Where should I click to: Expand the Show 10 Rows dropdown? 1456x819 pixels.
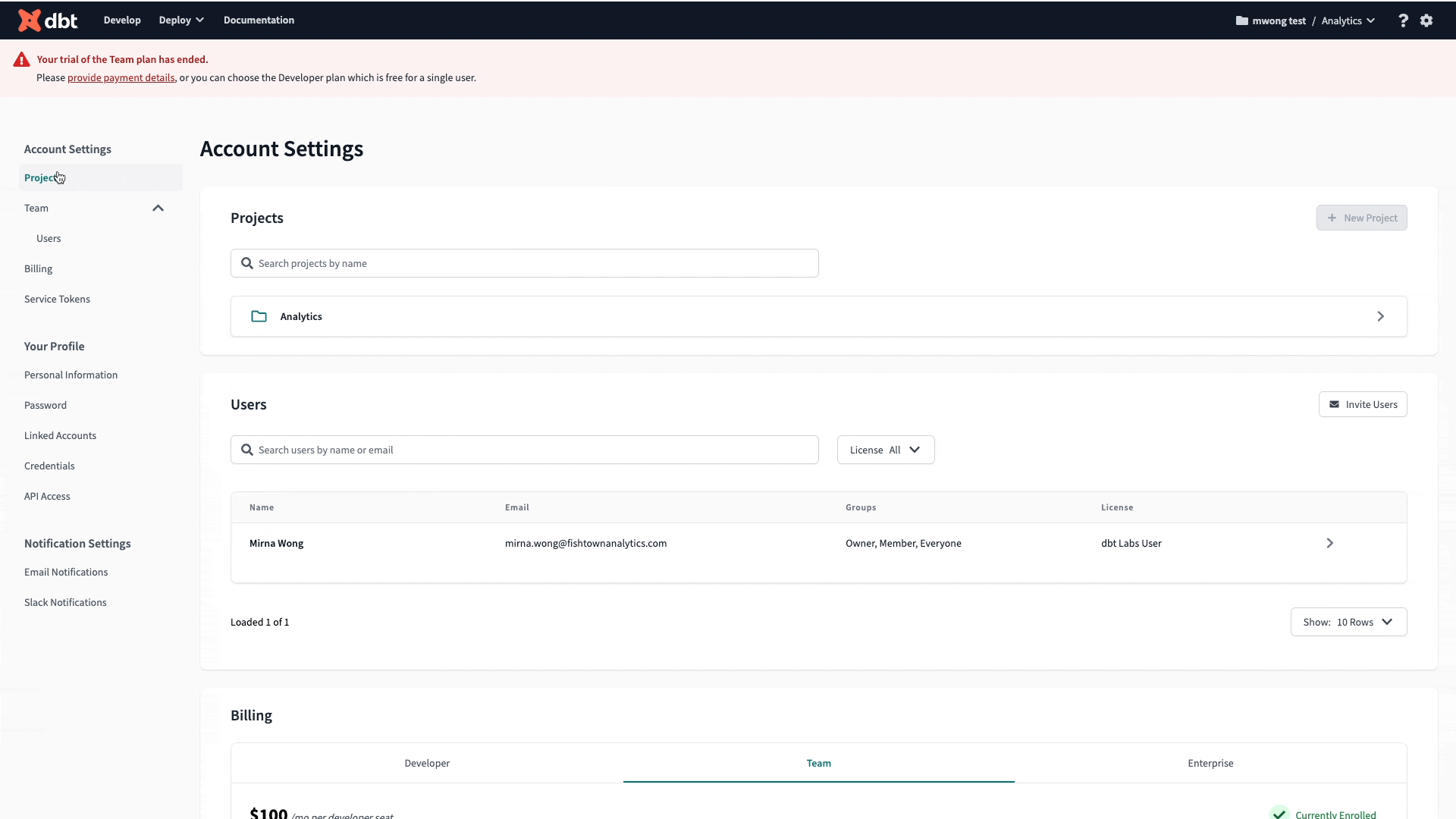point(1348,622)
